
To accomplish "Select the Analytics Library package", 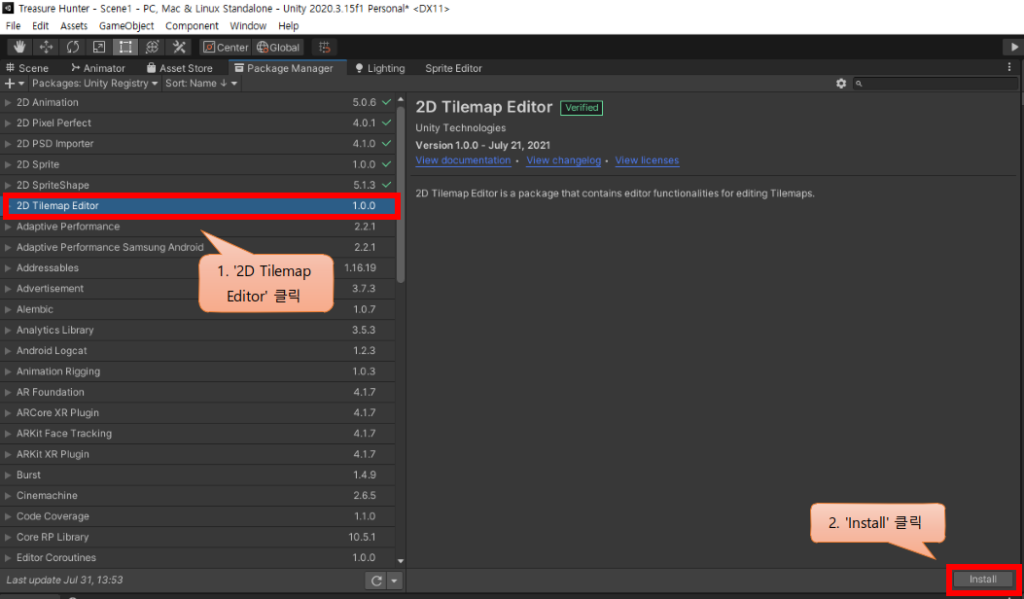I will tap(199, 330).
